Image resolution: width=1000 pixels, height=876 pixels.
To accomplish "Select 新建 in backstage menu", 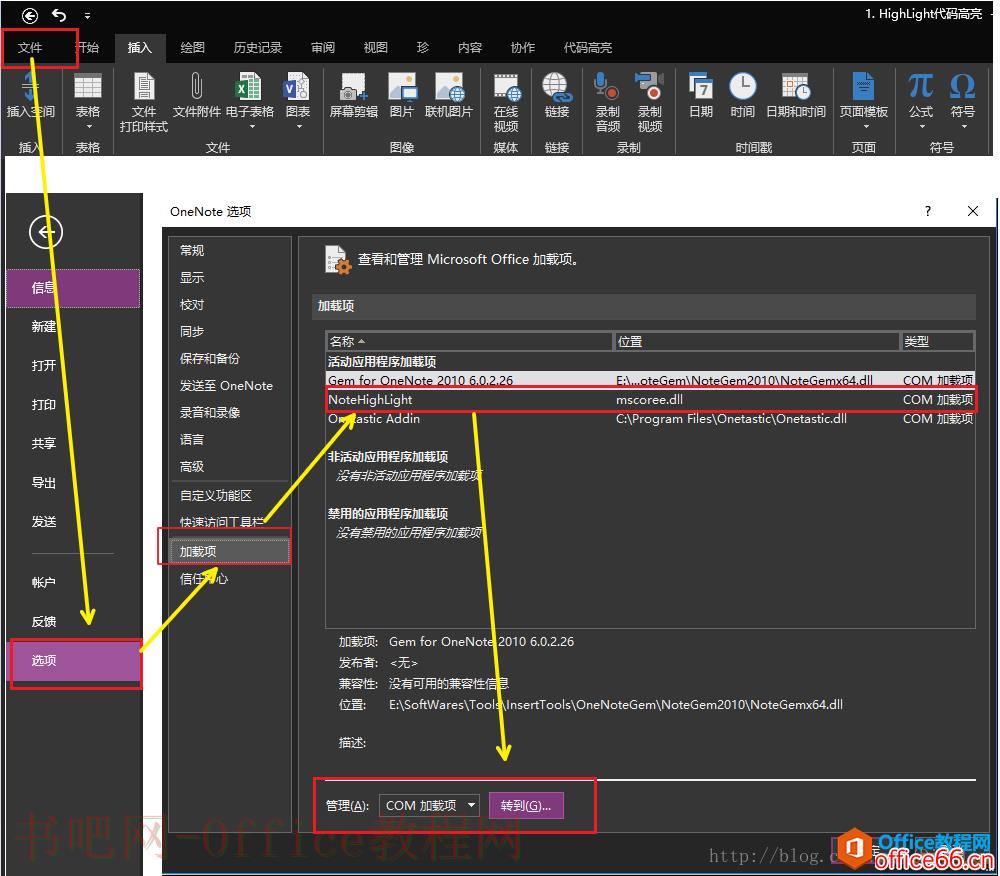I will [43, 327].
